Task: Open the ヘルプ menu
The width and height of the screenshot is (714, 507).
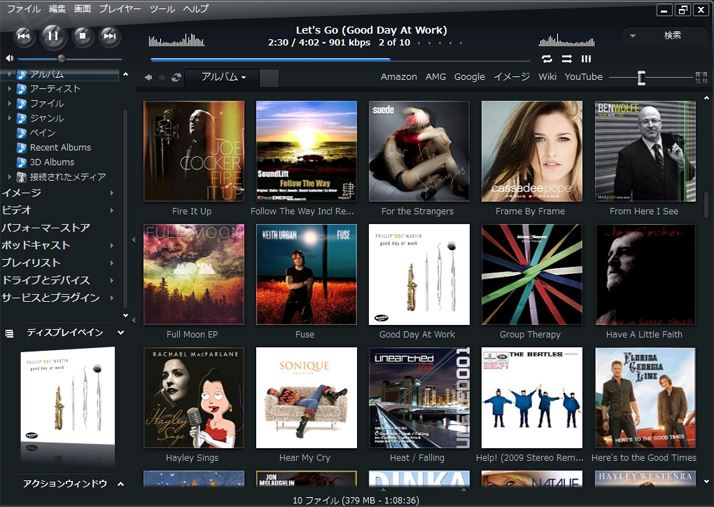Action: [x=196, y=9]
